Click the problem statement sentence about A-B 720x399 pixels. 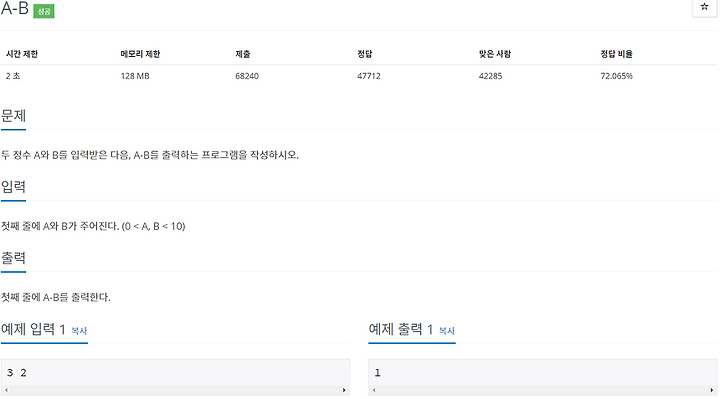point(150,155)
